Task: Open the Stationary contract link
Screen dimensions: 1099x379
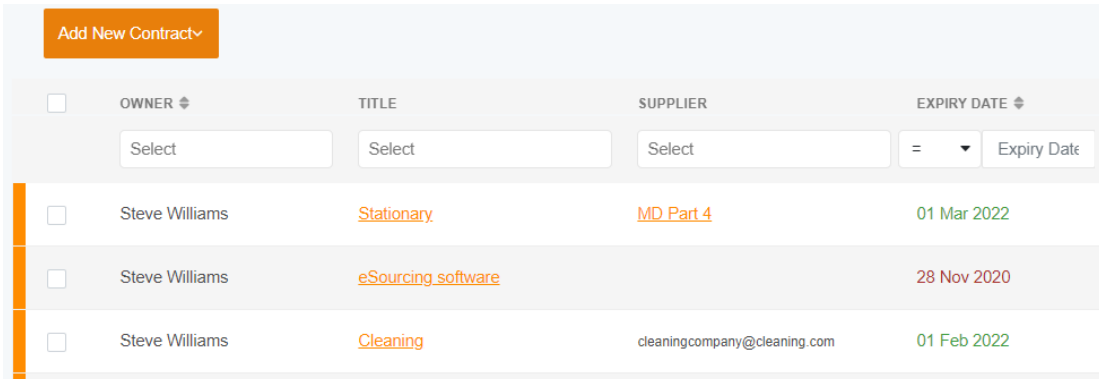Action: [395, 214]
